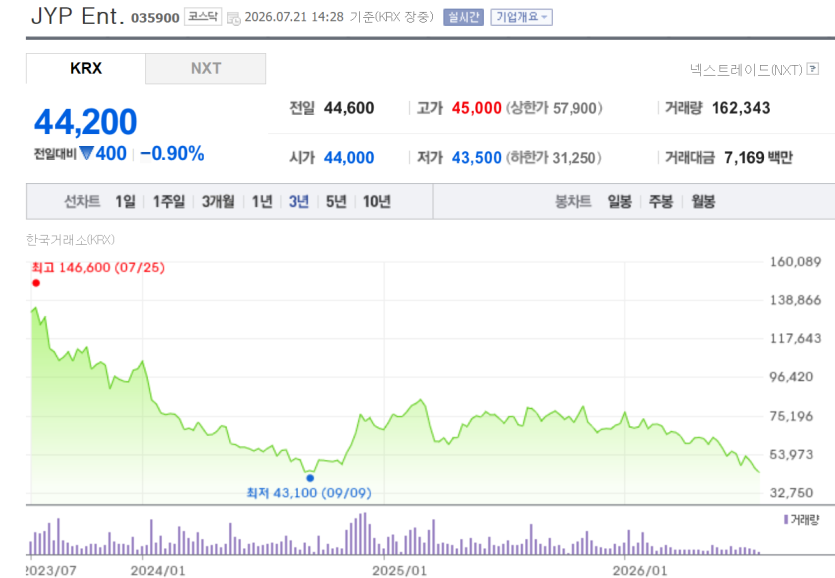Select the 1년 line chart period
The height and width of the screenshot is (578, 835).
click(262, 201)
